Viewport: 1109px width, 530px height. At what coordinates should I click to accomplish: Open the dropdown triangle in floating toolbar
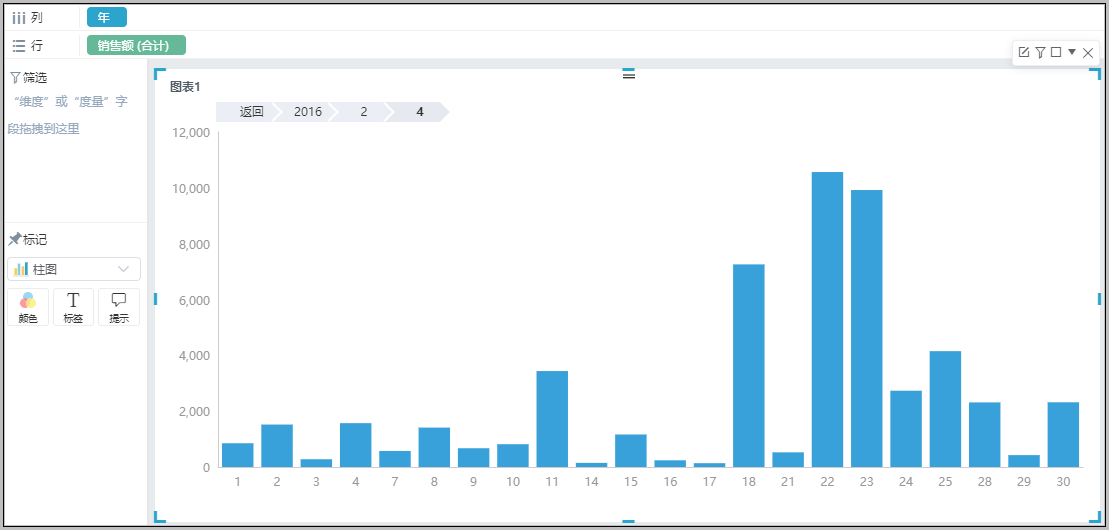1072,52
